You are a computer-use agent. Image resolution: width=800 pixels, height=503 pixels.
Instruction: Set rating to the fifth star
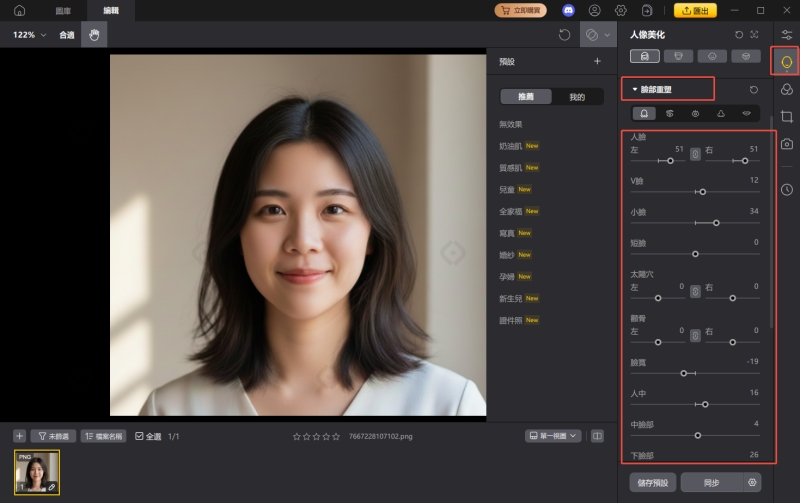click(336, 437)
